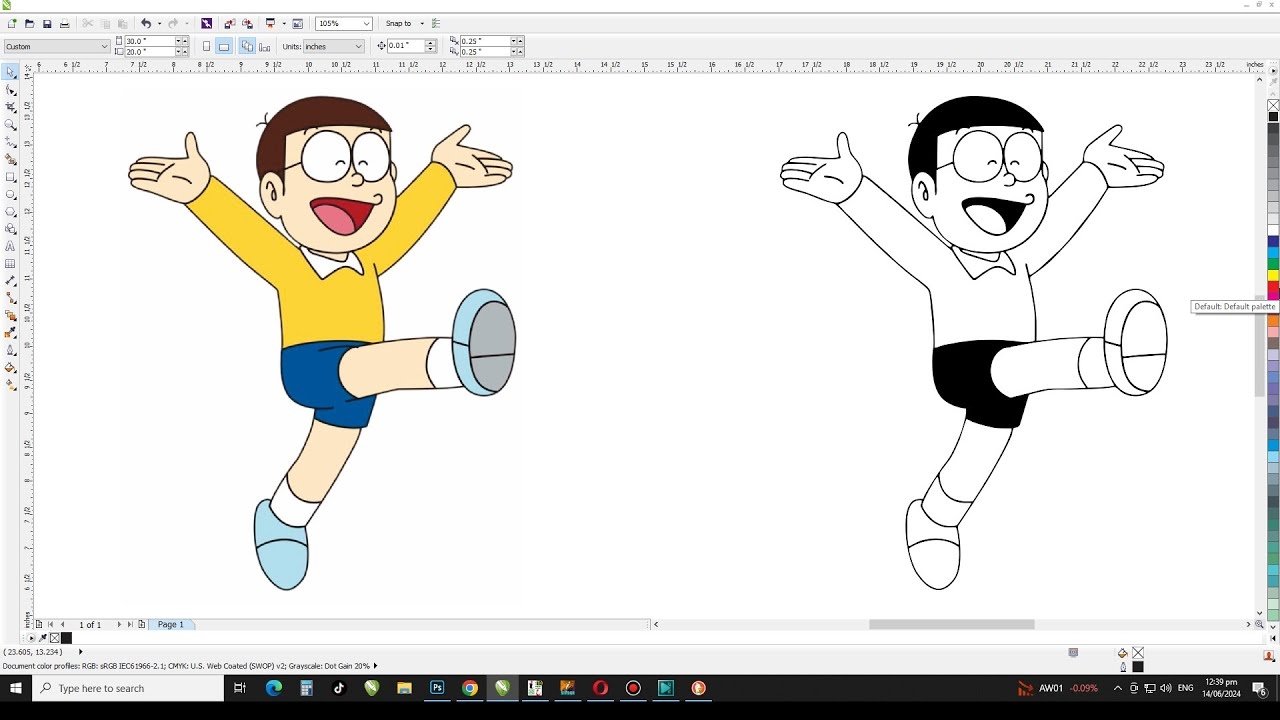Toggle apply layout to current page only
Screen dimensions: 1280x720
[264, 46]
